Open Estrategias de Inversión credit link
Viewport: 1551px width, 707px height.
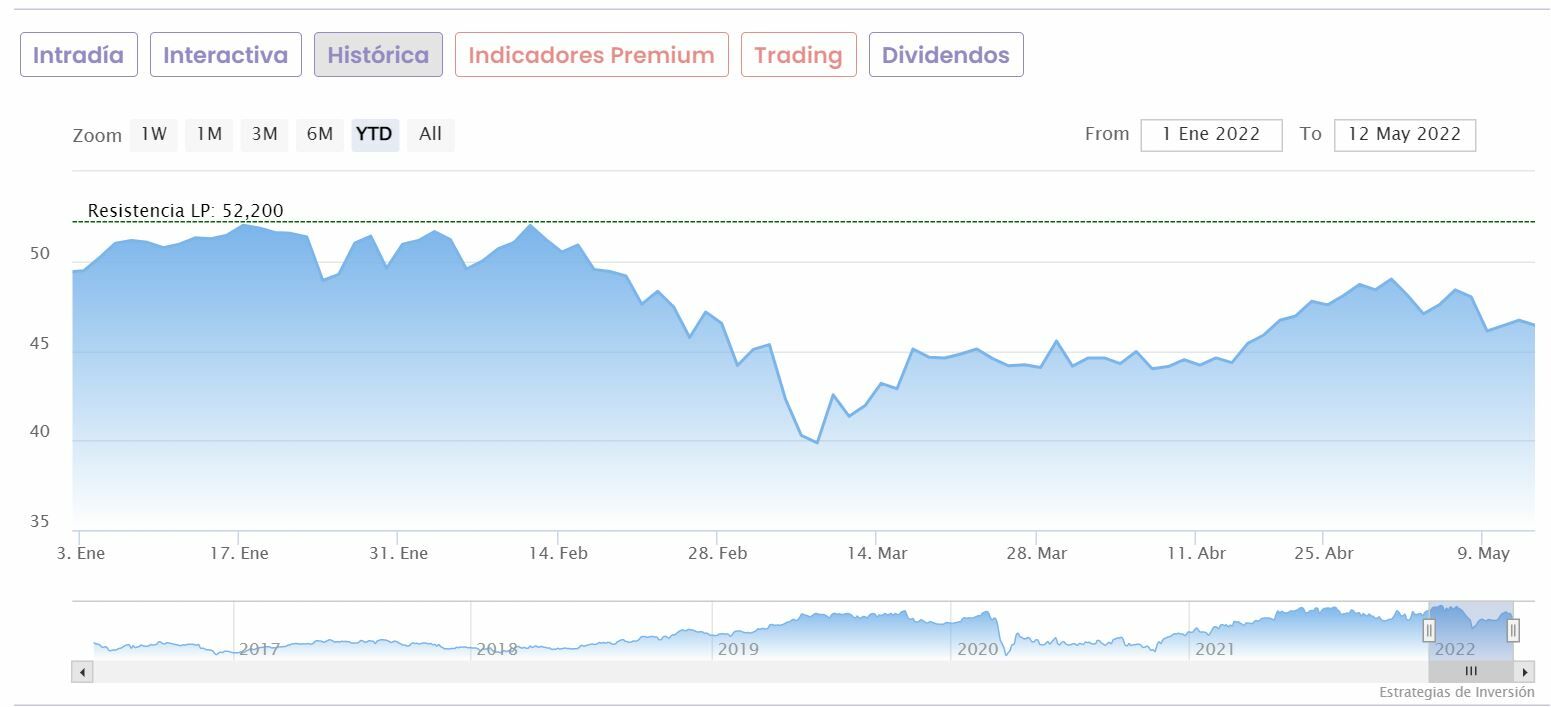pos(1456,692)
